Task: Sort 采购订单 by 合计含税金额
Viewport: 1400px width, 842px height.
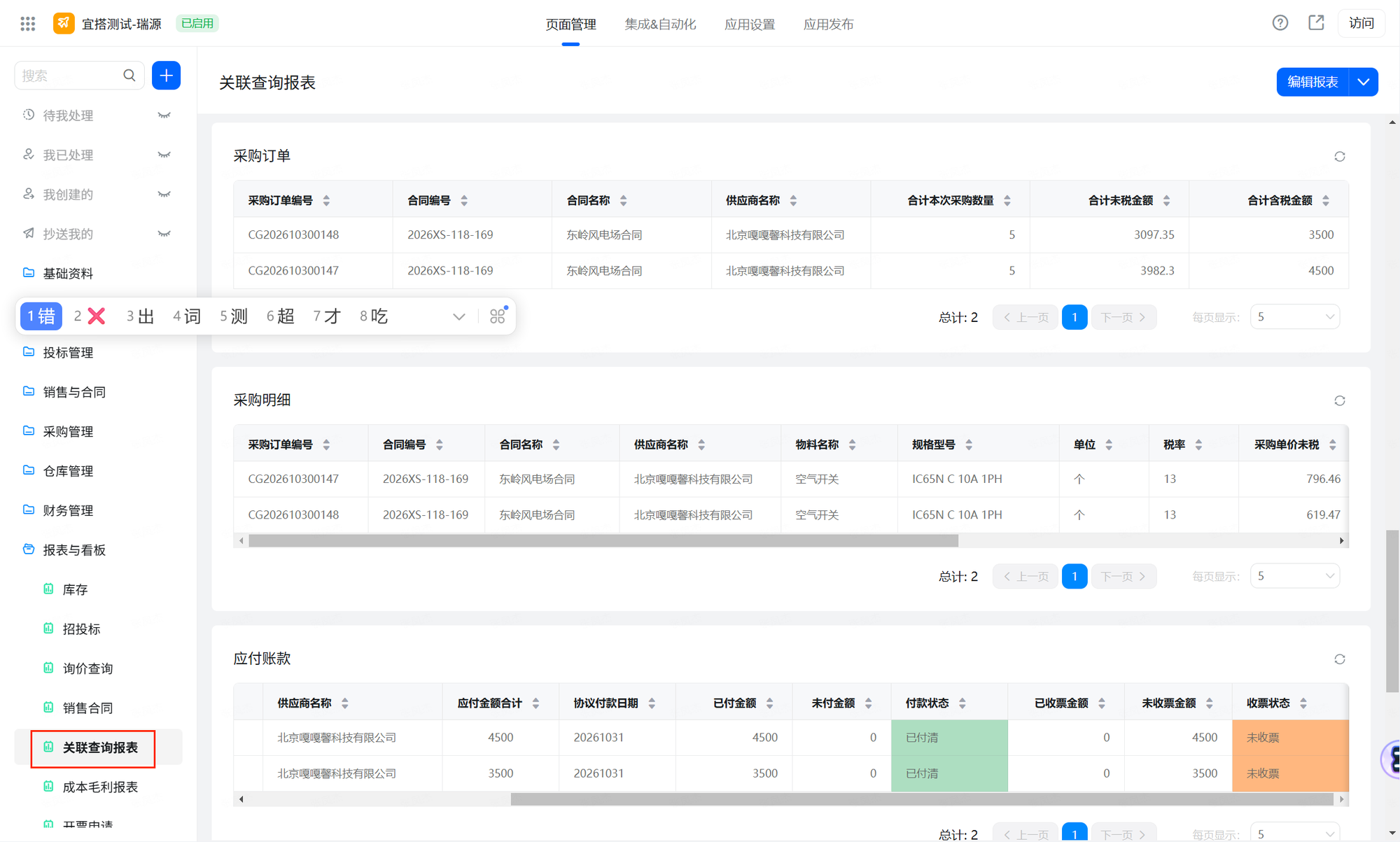Action: (x=1326, y=201)
